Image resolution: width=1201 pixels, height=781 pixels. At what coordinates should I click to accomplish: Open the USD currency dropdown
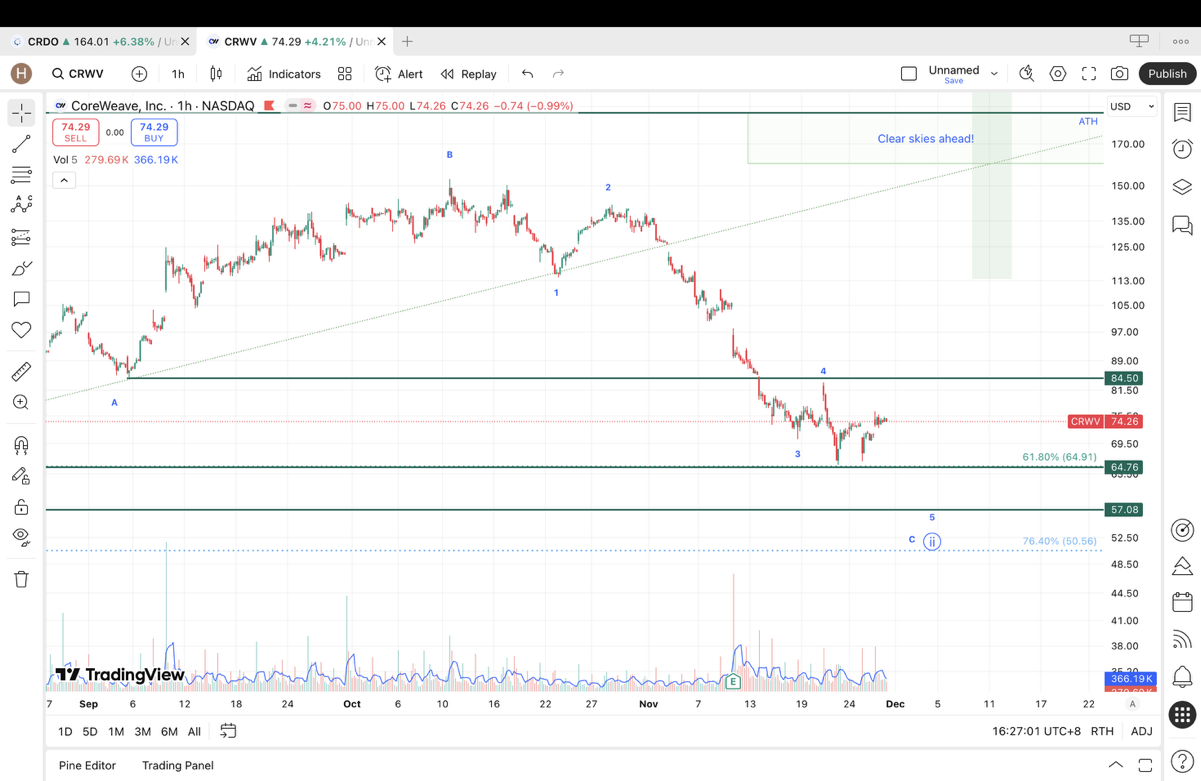pos(1132,106)
